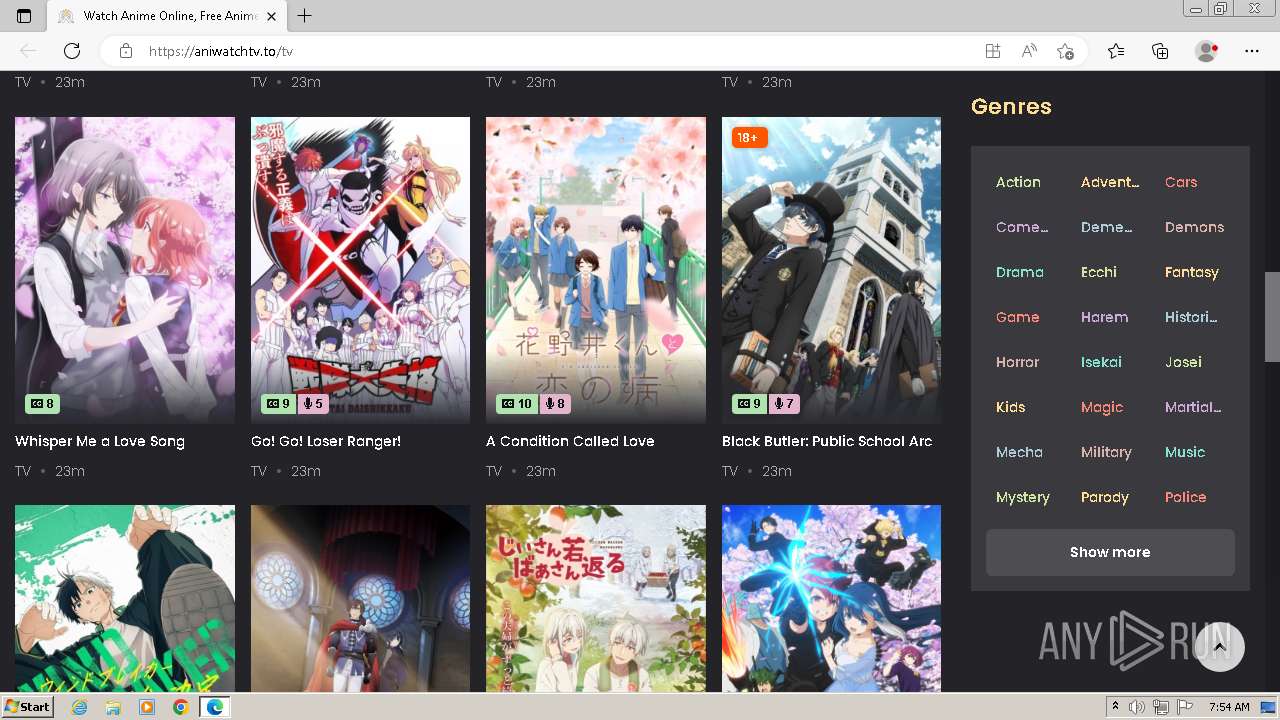Viewport: 1280px width, 720px height.
Task: Select Historical genre
Action: tap(1191, 317)
